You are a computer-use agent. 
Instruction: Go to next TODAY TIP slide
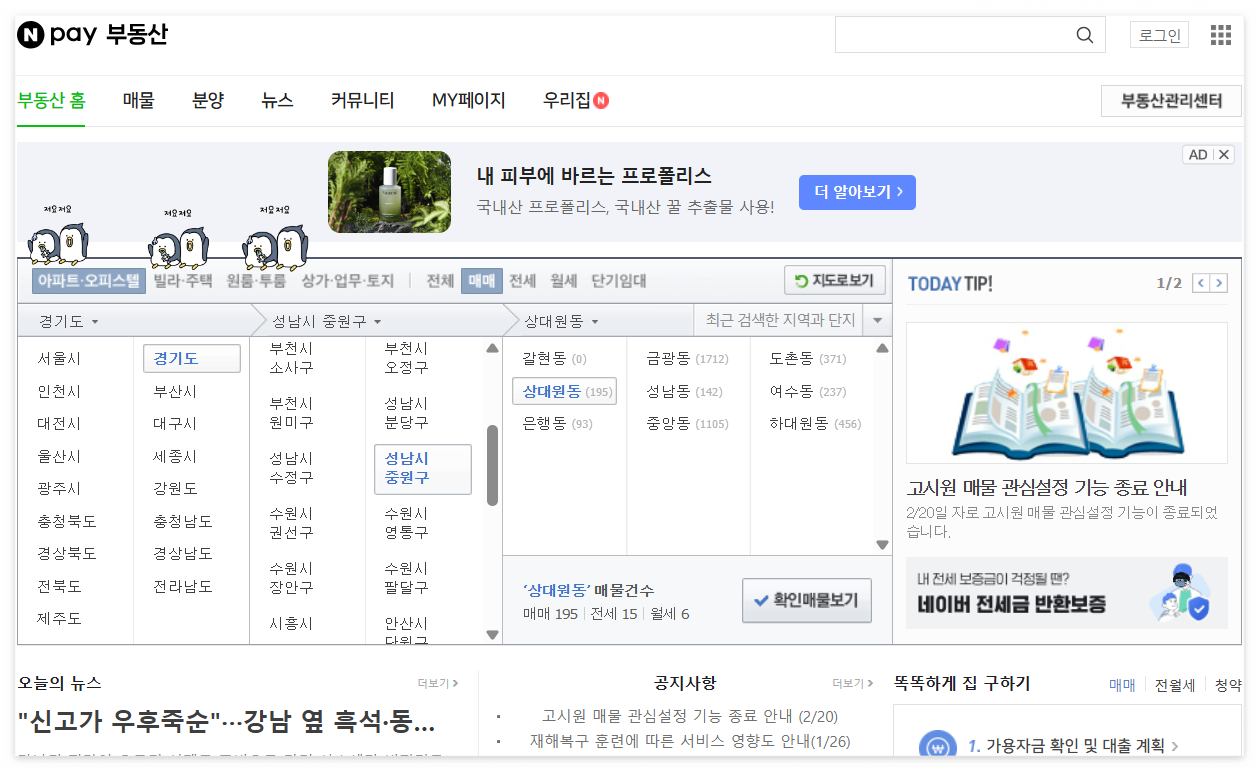pos(1218,283)
